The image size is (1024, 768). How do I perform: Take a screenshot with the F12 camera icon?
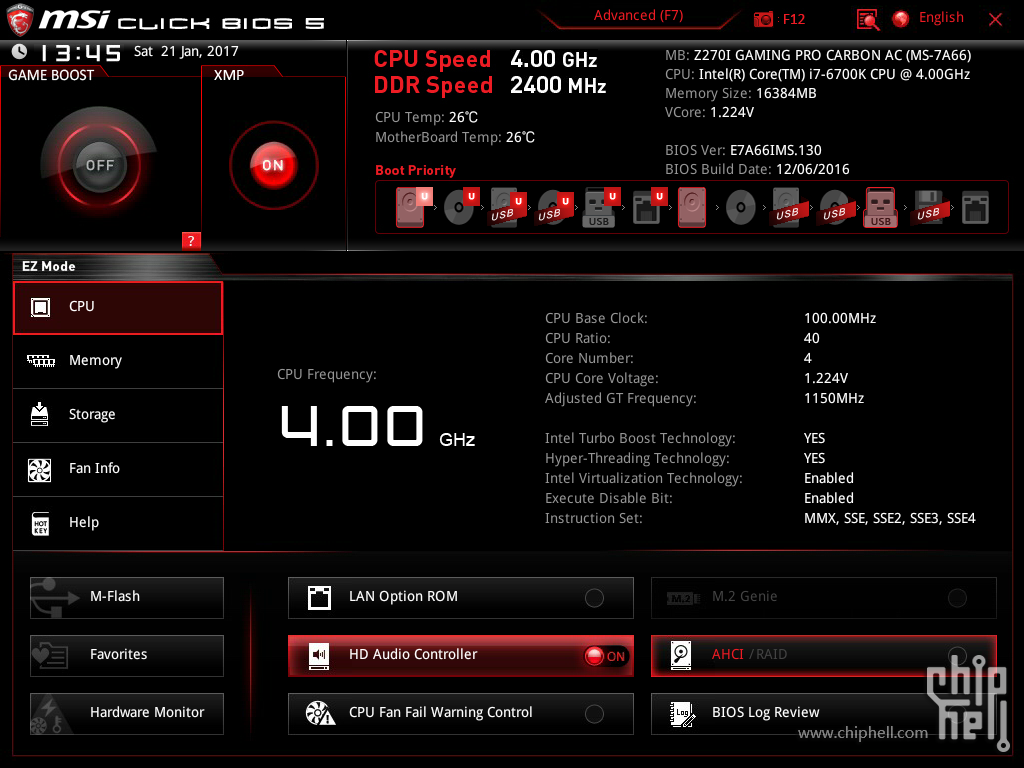[x=763, y=19]
